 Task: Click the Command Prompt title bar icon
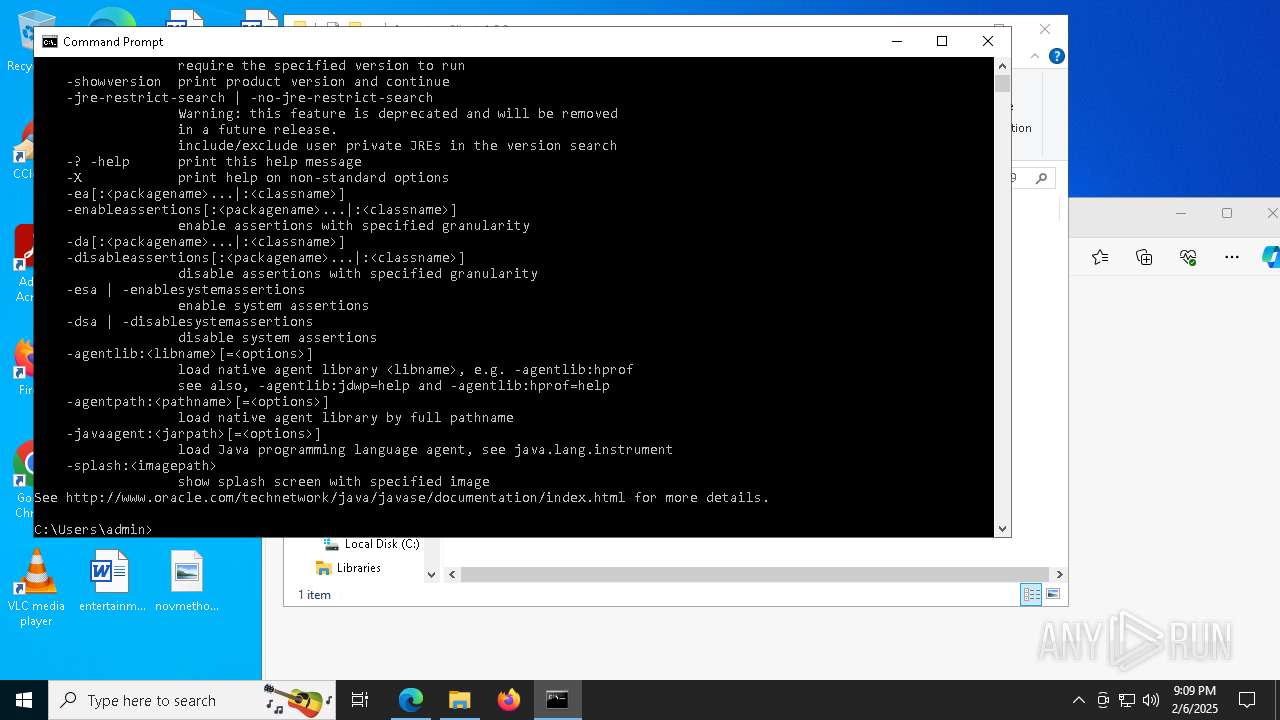pos(49,41)
